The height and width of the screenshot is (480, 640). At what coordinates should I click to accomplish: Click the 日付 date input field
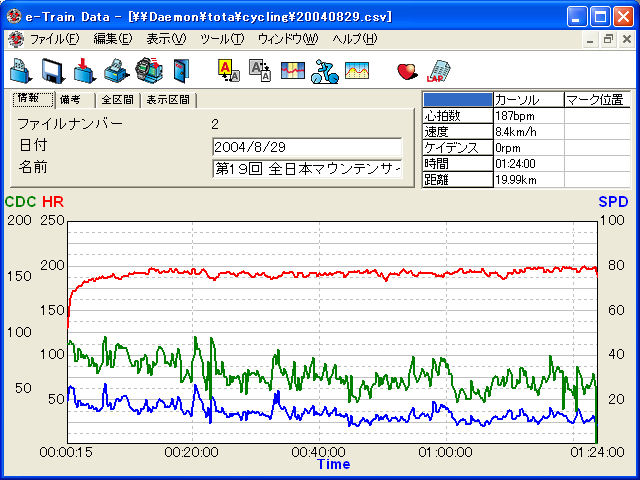point(306,147)
